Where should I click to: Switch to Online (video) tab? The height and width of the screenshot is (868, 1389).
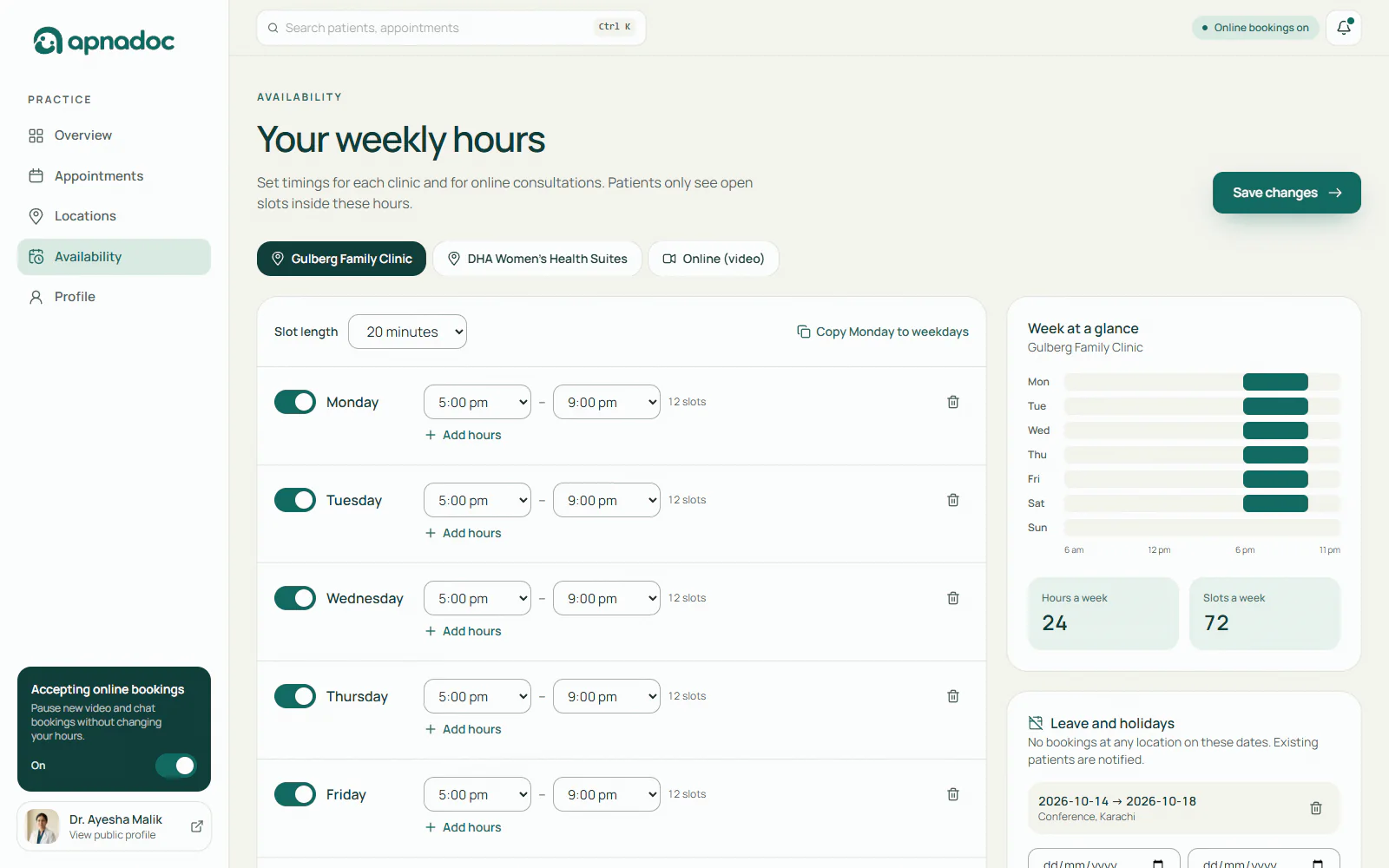click(714, 259)
